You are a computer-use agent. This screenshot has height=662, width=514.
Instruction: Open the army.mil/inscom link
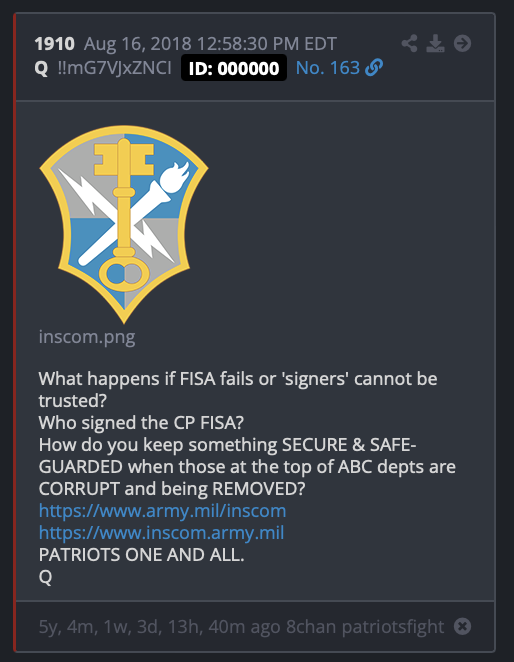[x=163, y=511]
